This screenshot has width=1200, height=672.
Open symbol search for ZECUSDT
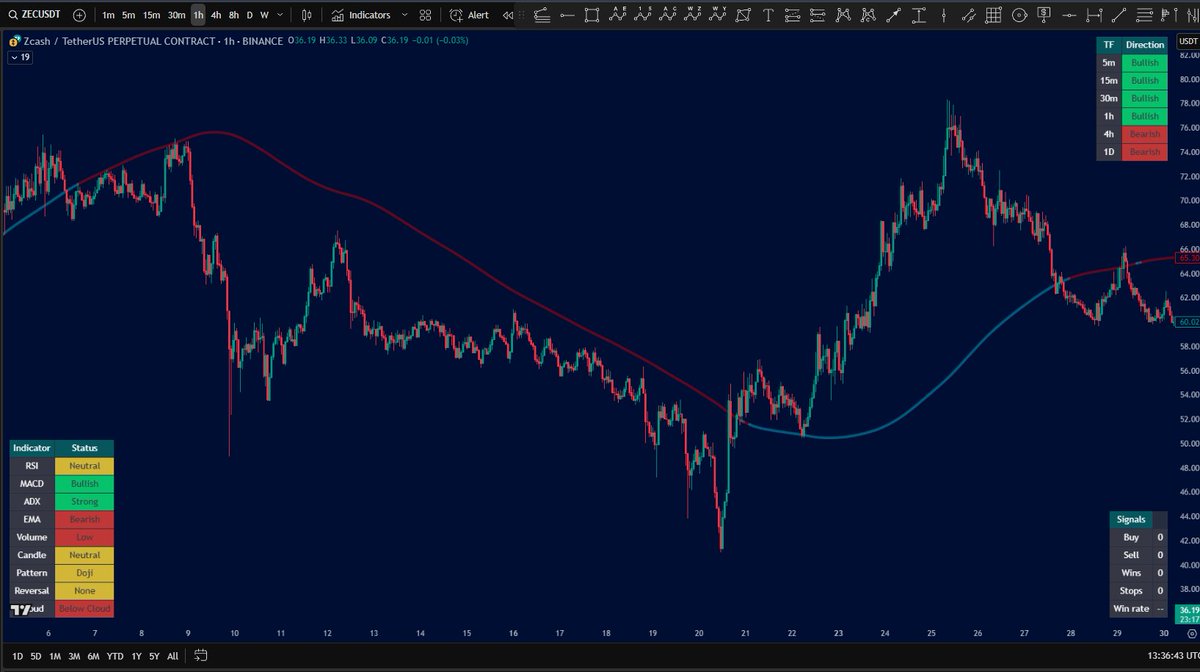pos(36,15)
